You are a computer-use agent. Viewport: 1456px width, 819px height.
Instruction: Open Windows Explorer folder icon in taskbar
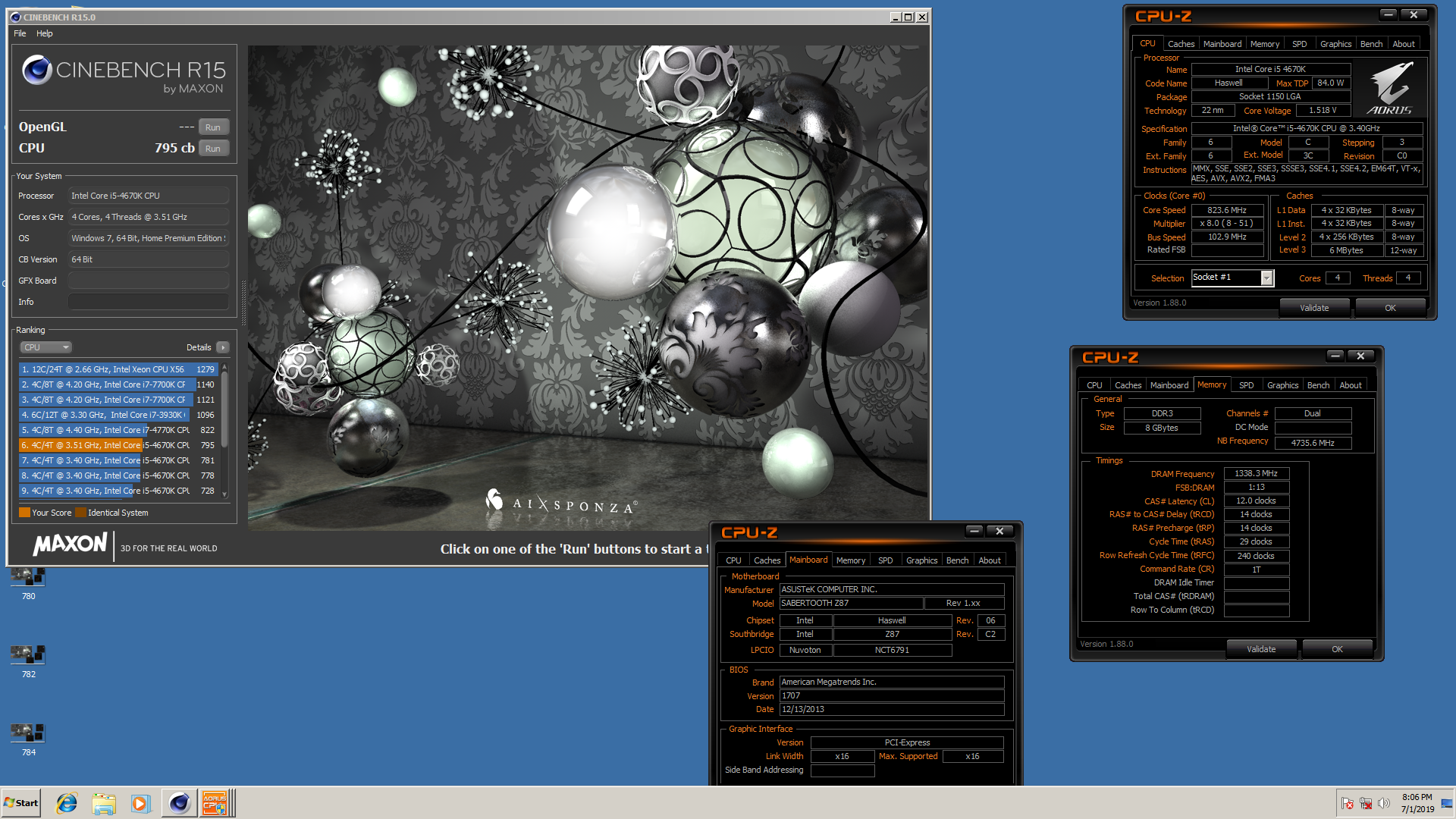pyautogui.click(x=104, y=803)
